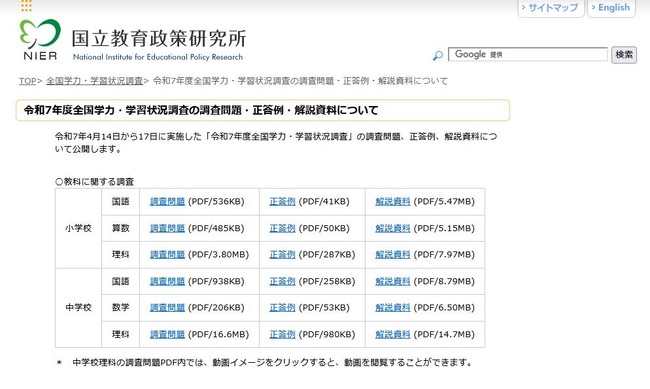This screenshot has height=389, width=650.
Task: Open 中学校 数学 調査問題 PDF
Action: click(167, 308)
